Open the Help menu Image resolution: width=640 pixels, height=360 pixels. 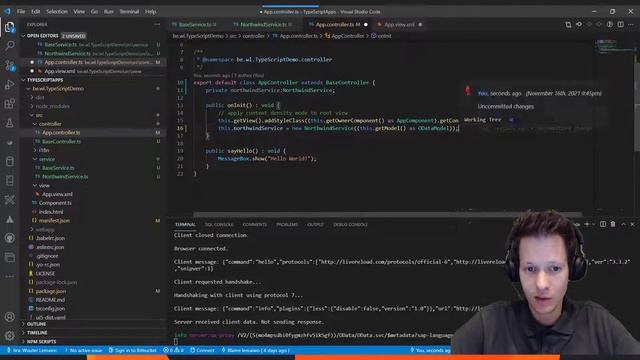point(151,11)
